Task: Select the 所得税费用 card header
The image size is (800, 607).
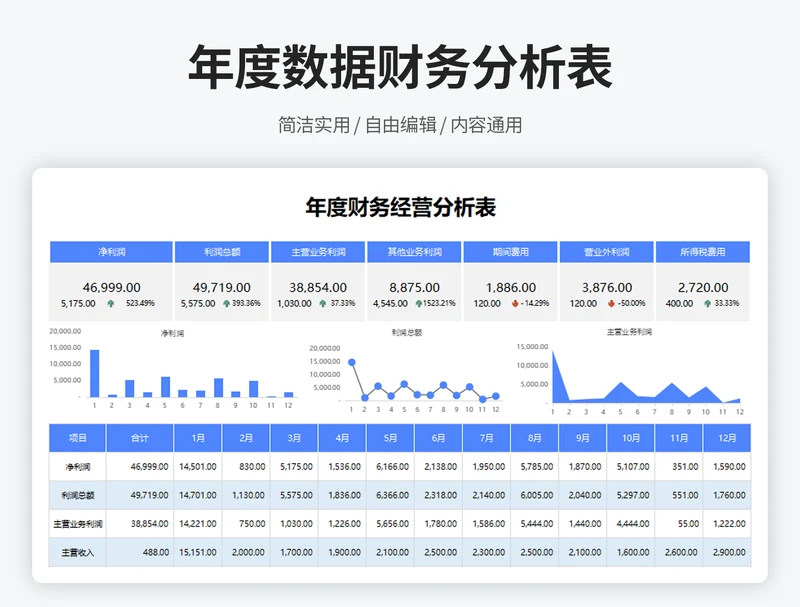Action: [x=703, y=252]
